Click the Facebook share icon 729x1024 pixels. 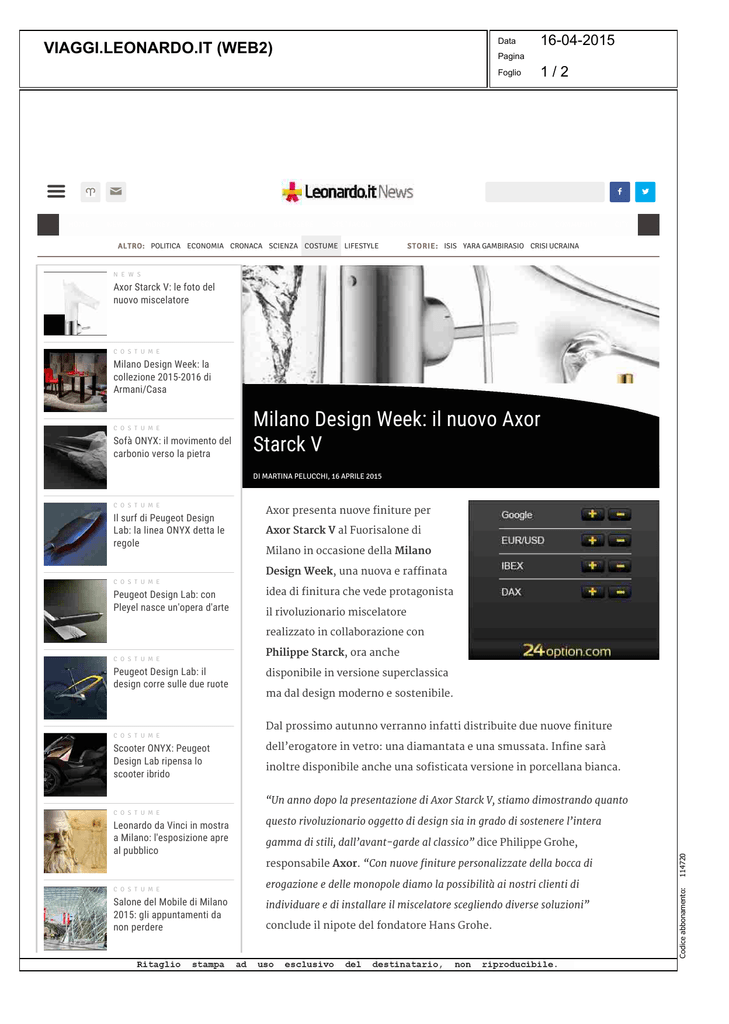pos(619,191)
